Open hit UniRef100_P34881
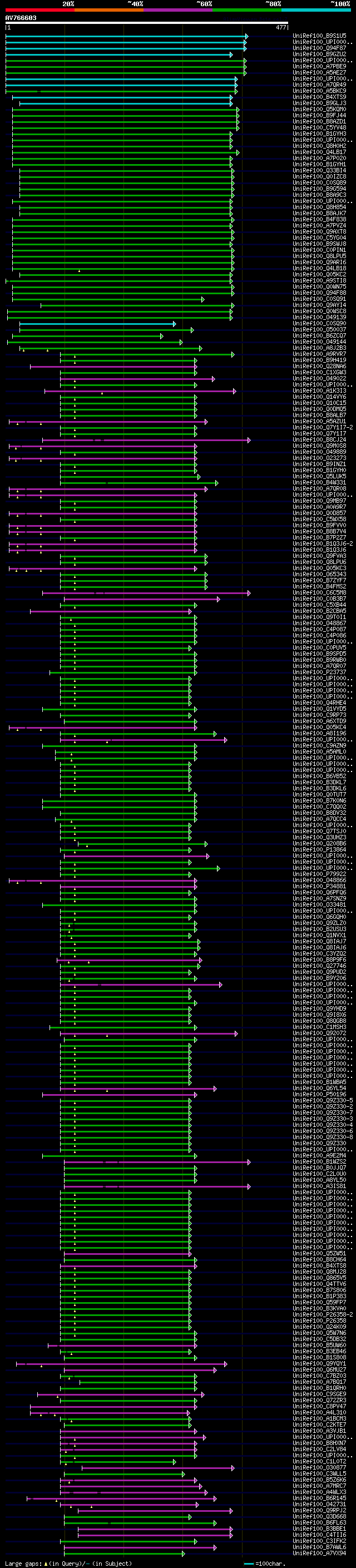Viewport: 356px width, 1568px height. (x=319, y=887)
